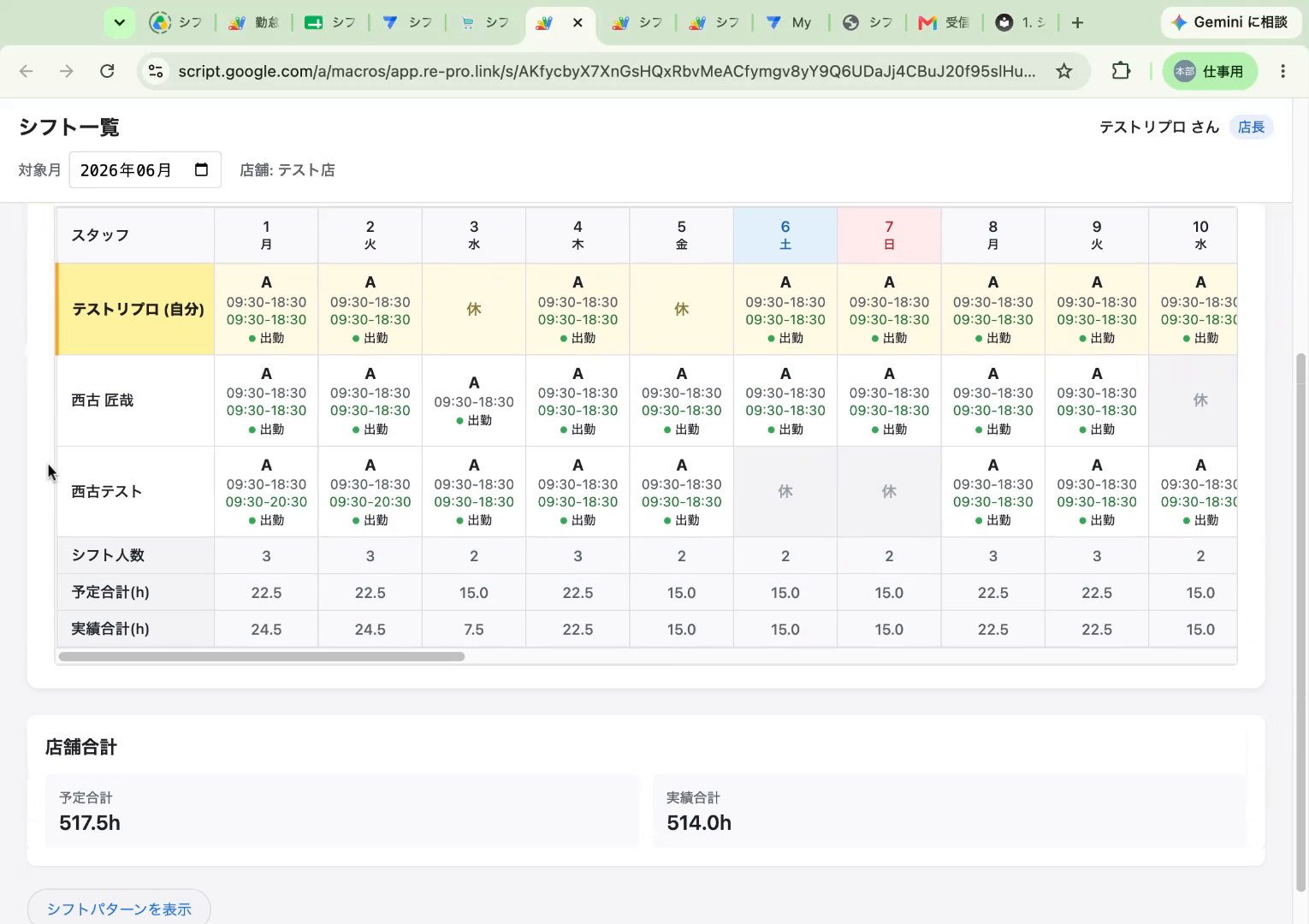Close the active tab with the X
Viewport: 1309px width, 924px height.
click(x=577, y=23)
